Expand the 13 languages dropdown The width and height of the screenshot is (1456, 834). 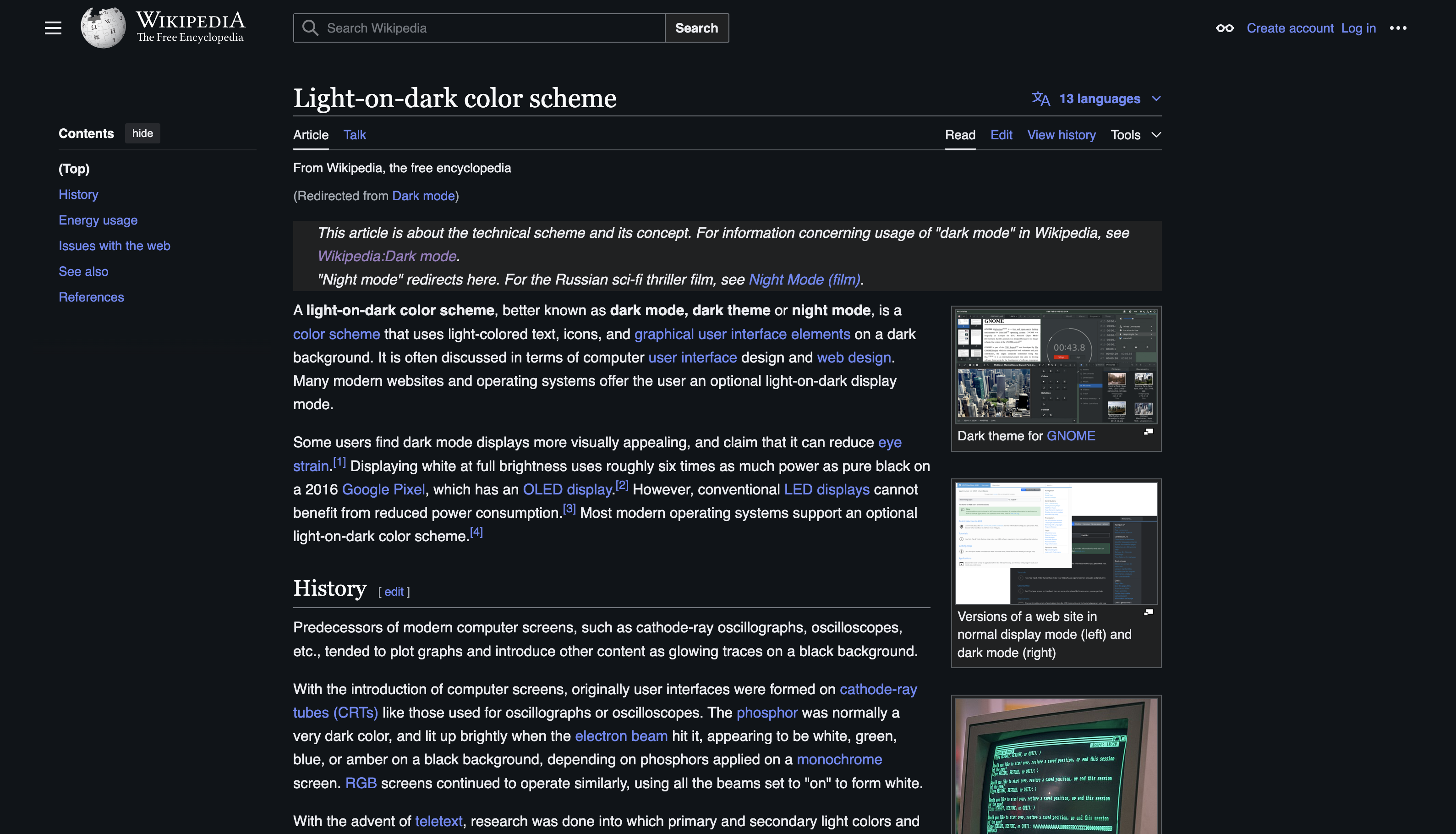tap(1100, 99)
